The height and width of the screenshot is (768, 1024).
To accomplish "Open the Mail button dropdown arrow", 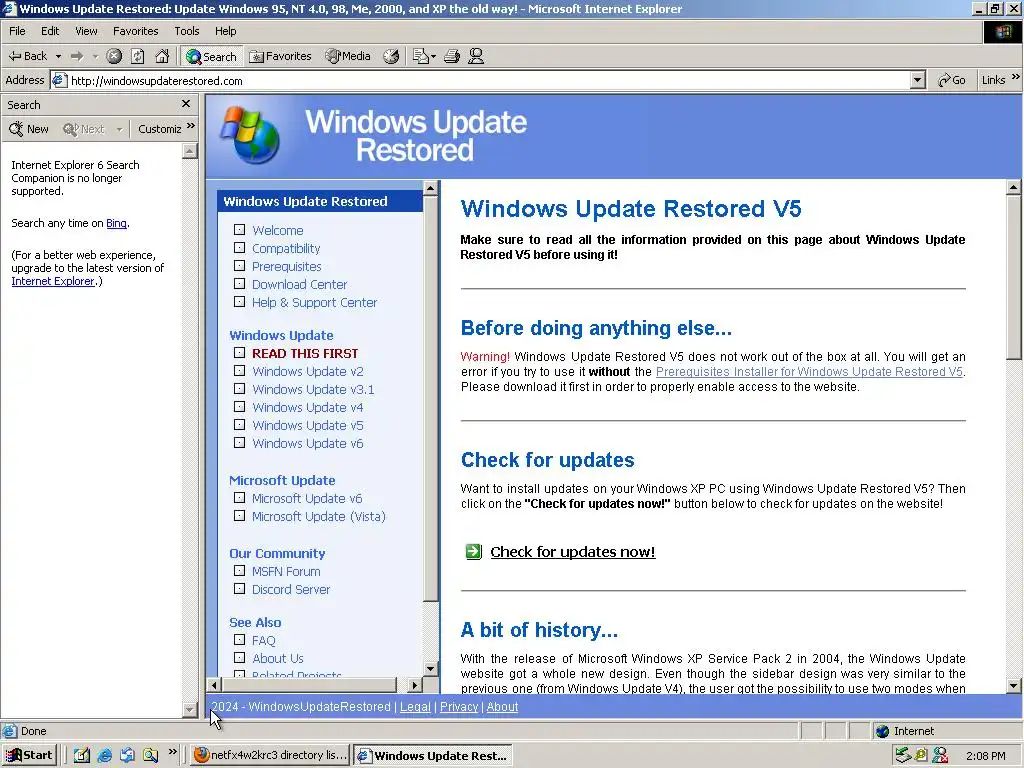I will point(434,56).
